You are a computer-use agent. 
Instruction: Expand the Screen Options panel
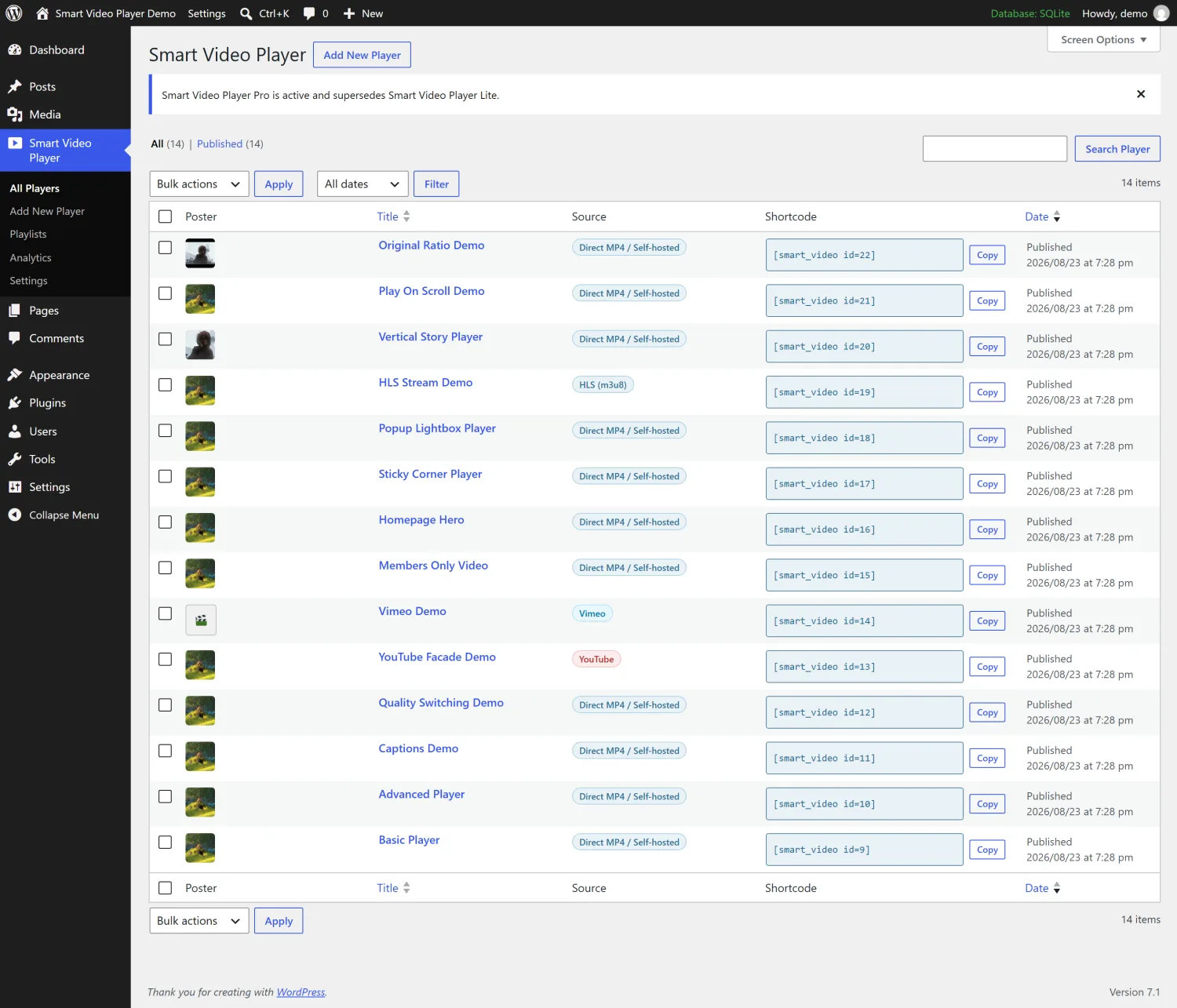(1103, 40)
